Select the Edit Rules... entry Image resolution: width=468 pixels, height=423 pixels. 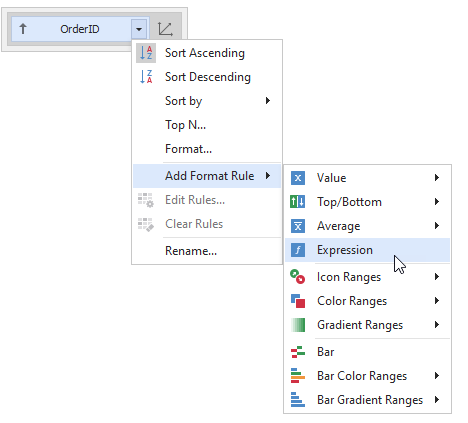(x=207, y=200)
